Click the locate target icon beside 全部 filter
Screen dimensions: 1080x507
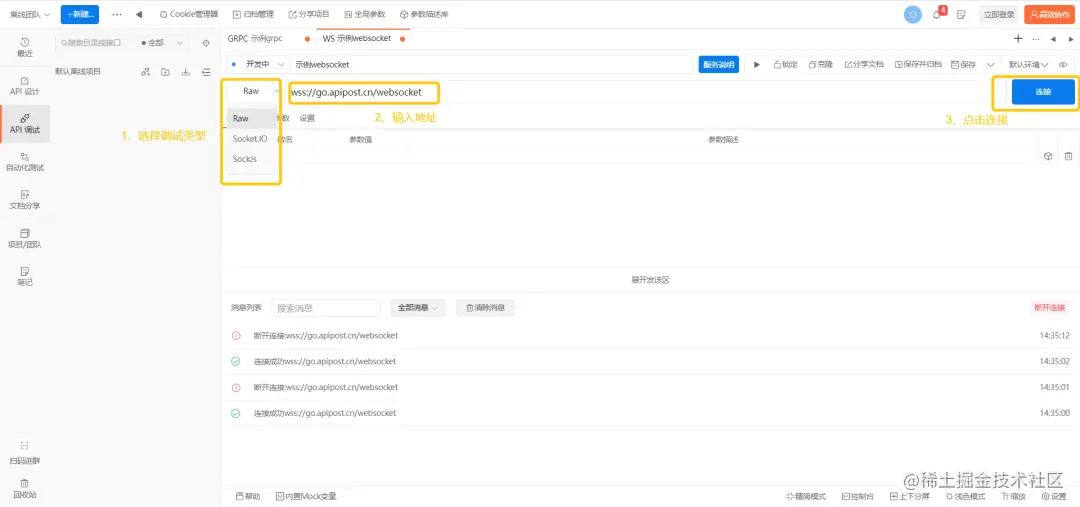tap(205, 43)
